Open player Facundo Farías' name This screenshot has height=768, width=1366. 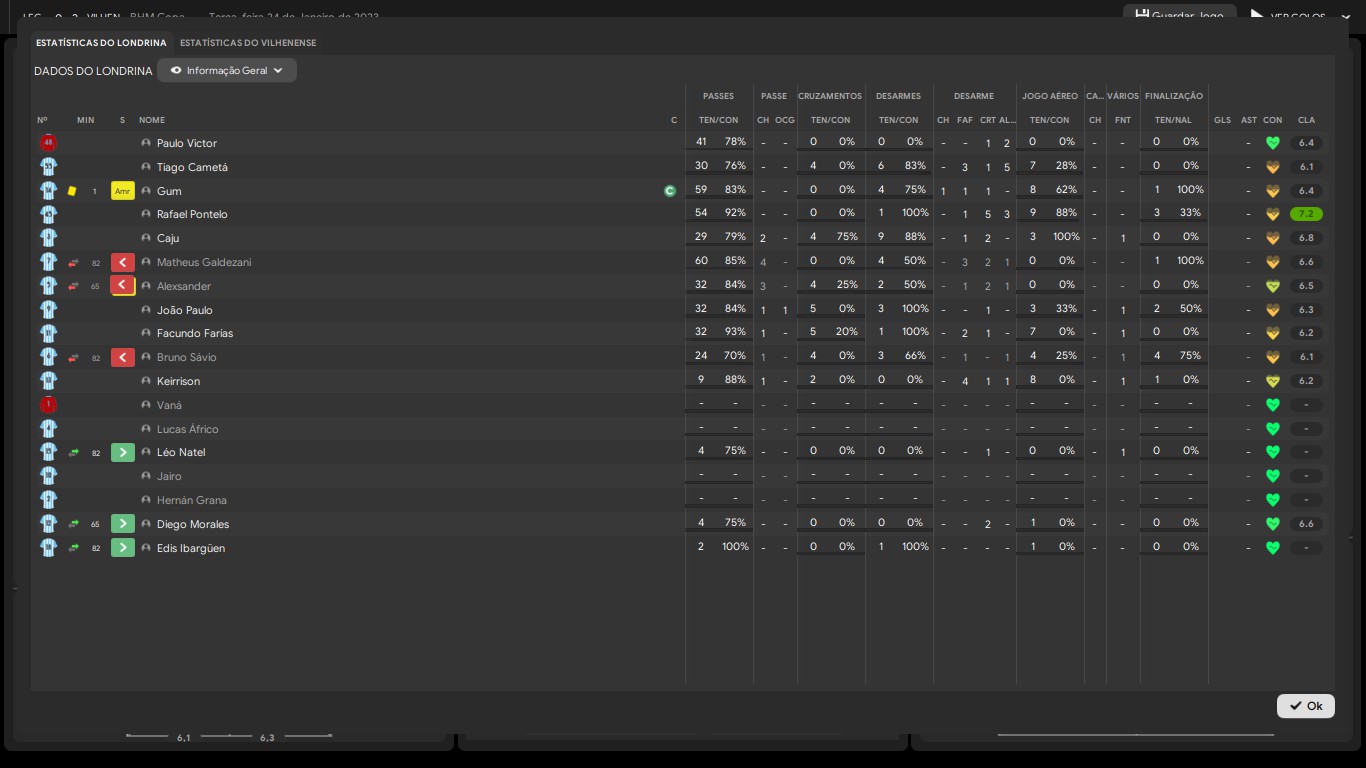tap(195, 333)
